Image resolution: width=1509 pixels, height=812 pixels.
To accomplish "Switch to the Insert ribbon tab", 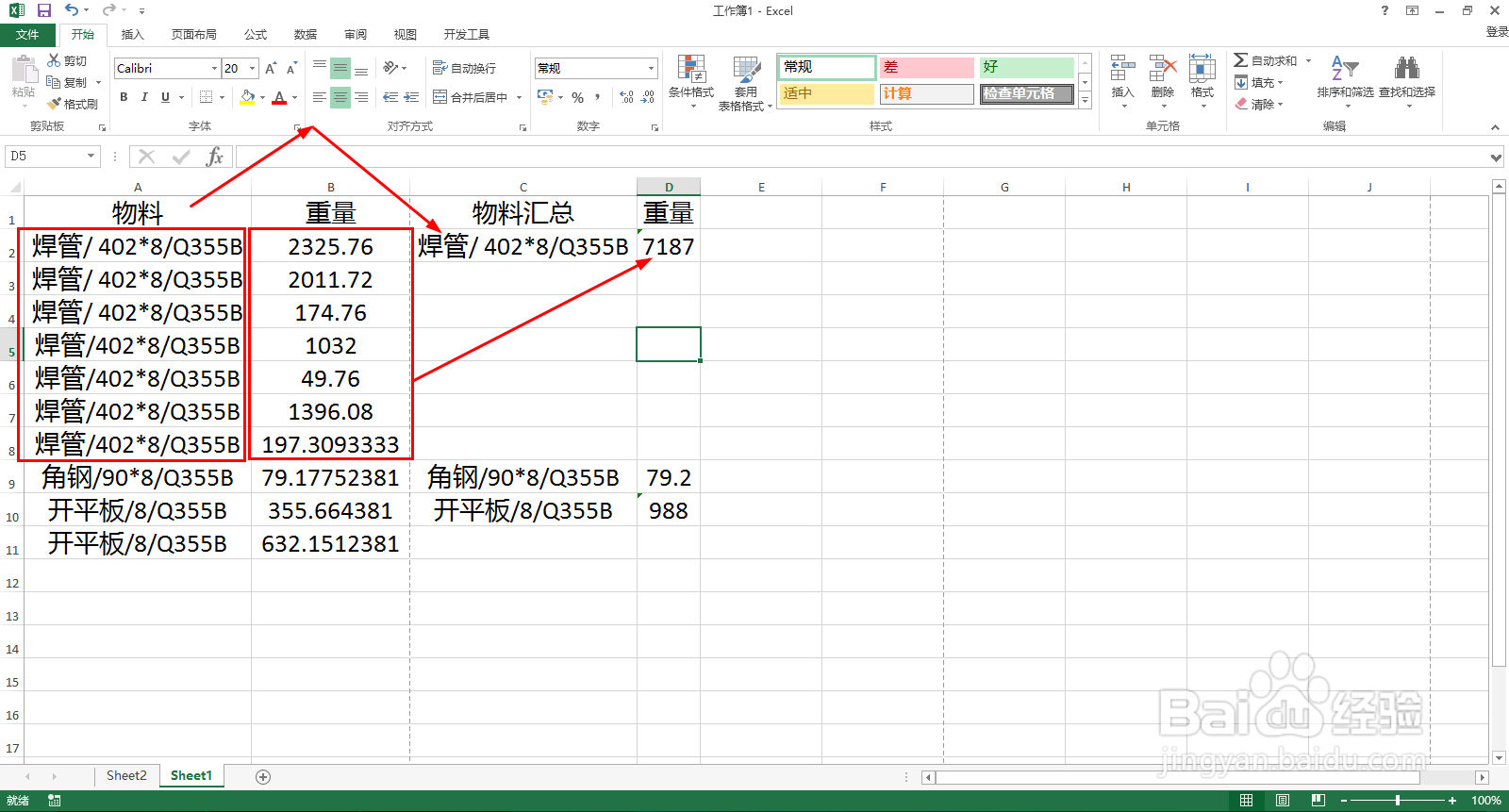I will point(132,34).
